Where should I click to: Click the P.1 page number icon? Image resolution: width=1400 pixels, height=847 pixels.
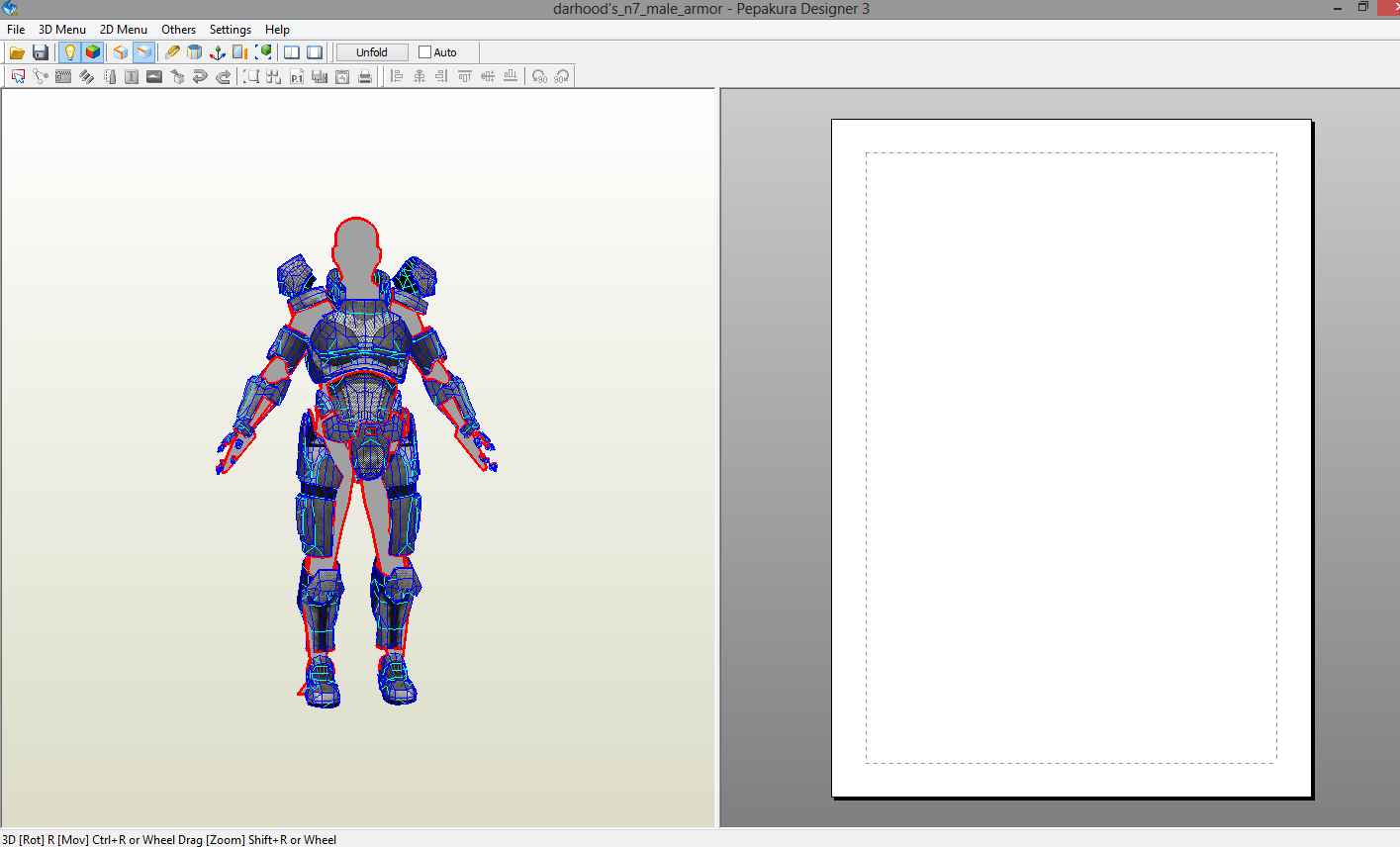(x=297, y=76)
